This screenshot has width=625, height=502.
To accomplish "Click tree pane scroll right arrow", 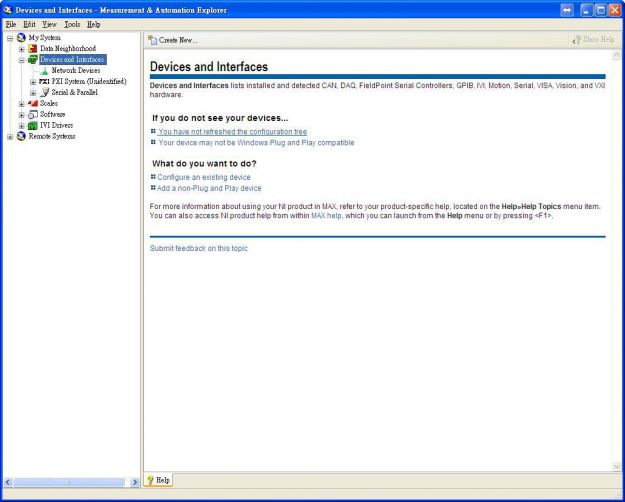I will pyautogui.click(x=134, y=482).
